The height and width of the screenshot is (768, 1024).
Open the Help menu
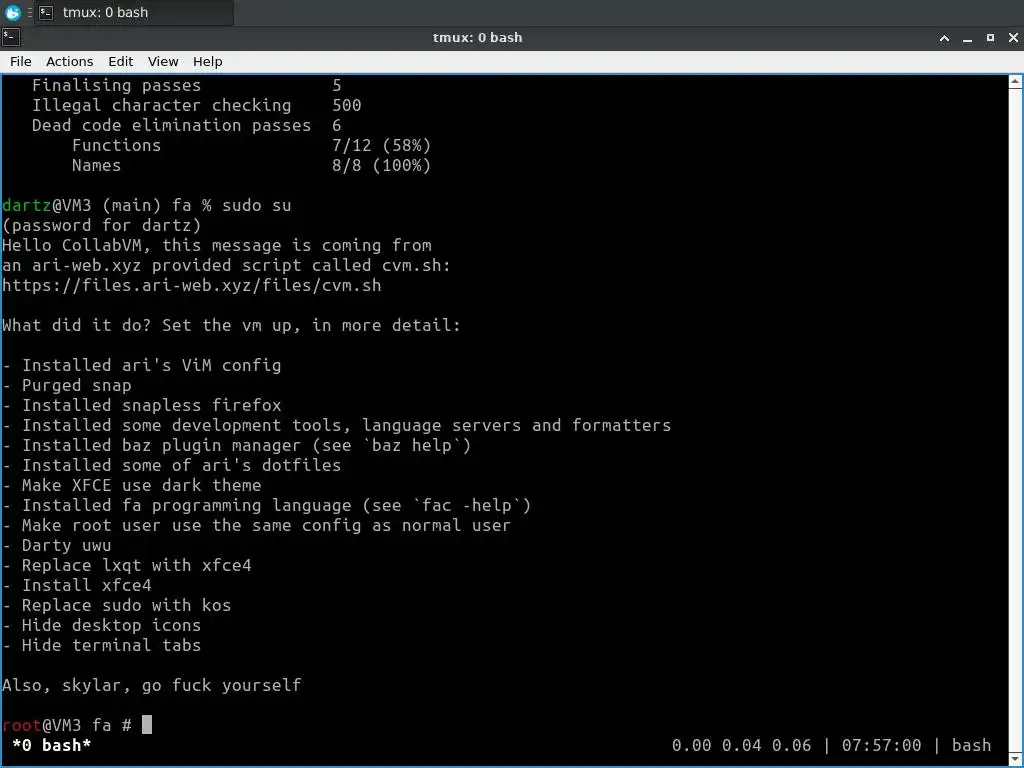coord(208,61)
